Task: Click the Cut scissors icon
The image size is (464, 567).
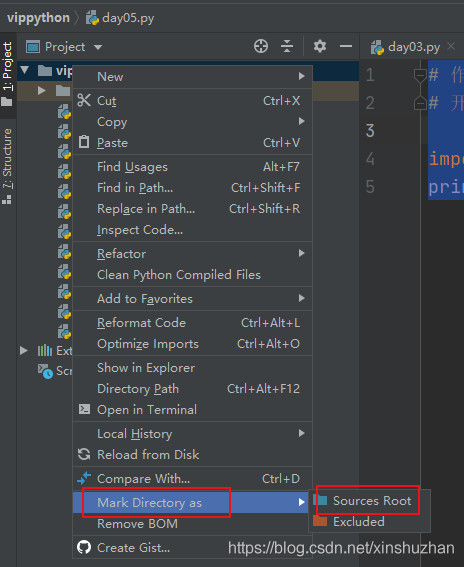Action: pyautogui.click(x=84, y=100)
